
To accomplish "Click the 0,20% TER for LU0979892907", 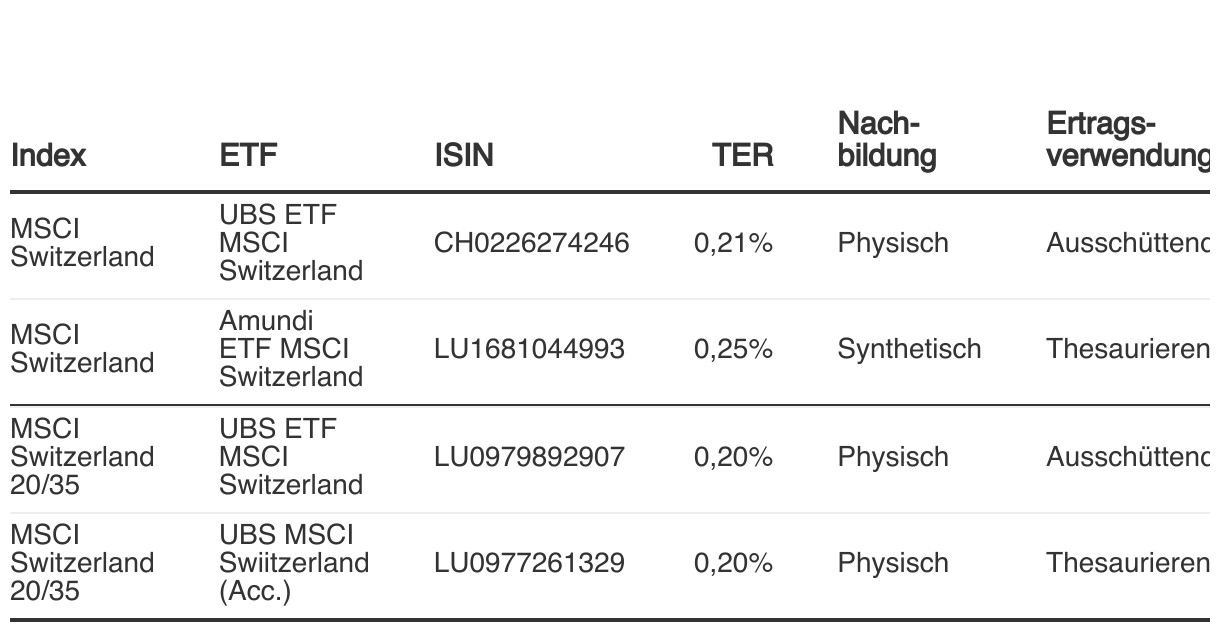I will pyautogui.click(x=733, y=458).
